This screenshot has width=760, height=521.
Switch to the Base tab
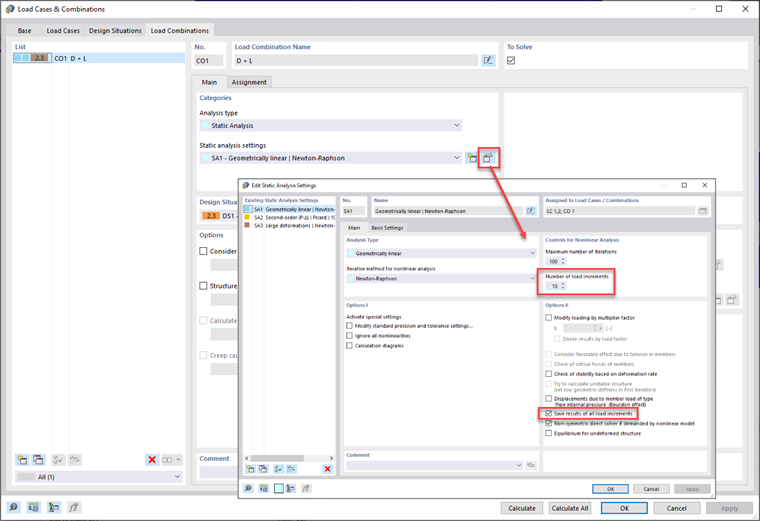(x=24, y=31)
